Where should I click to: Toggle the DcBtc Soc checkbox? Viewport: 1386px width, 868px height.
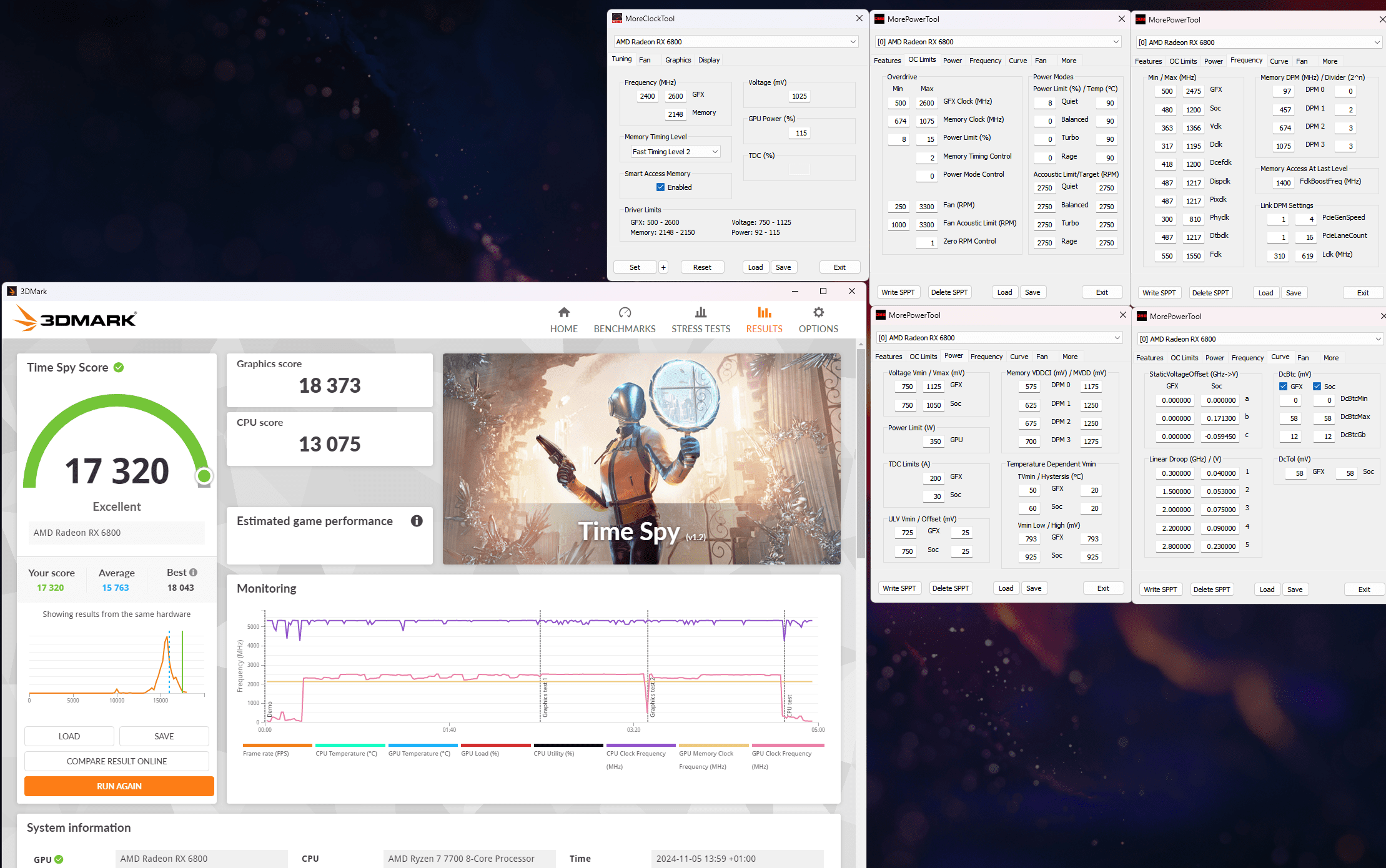click(1317, 387)
